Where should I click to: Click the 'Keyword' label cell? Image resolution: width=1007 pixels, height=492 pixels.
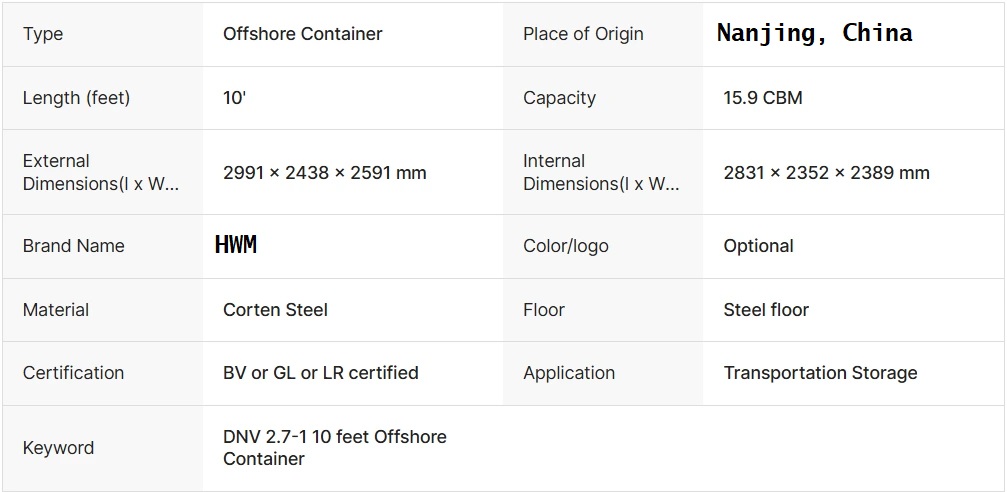[58, 448]
